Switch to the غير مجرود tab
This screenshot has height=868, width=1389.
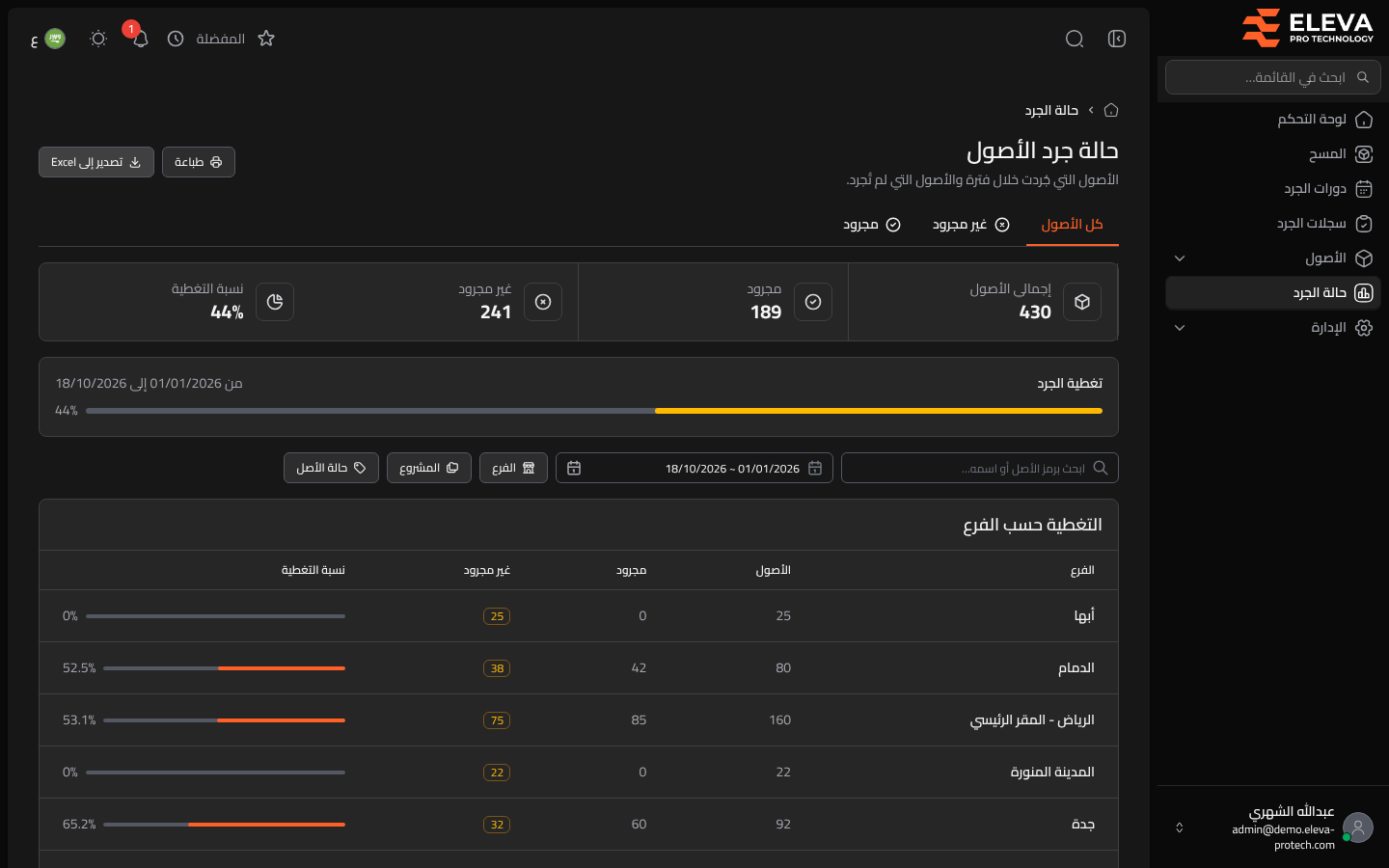tap(971, 225)
